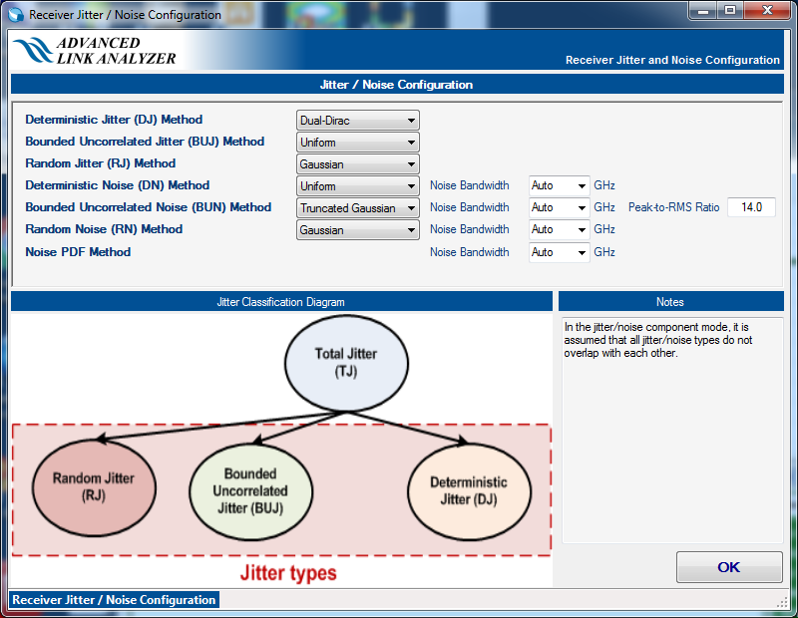Click the Deterministic Jitter (DJ) Method label
Image resolution: width=798 pixels, height=618 pixels.
[114, 120]
